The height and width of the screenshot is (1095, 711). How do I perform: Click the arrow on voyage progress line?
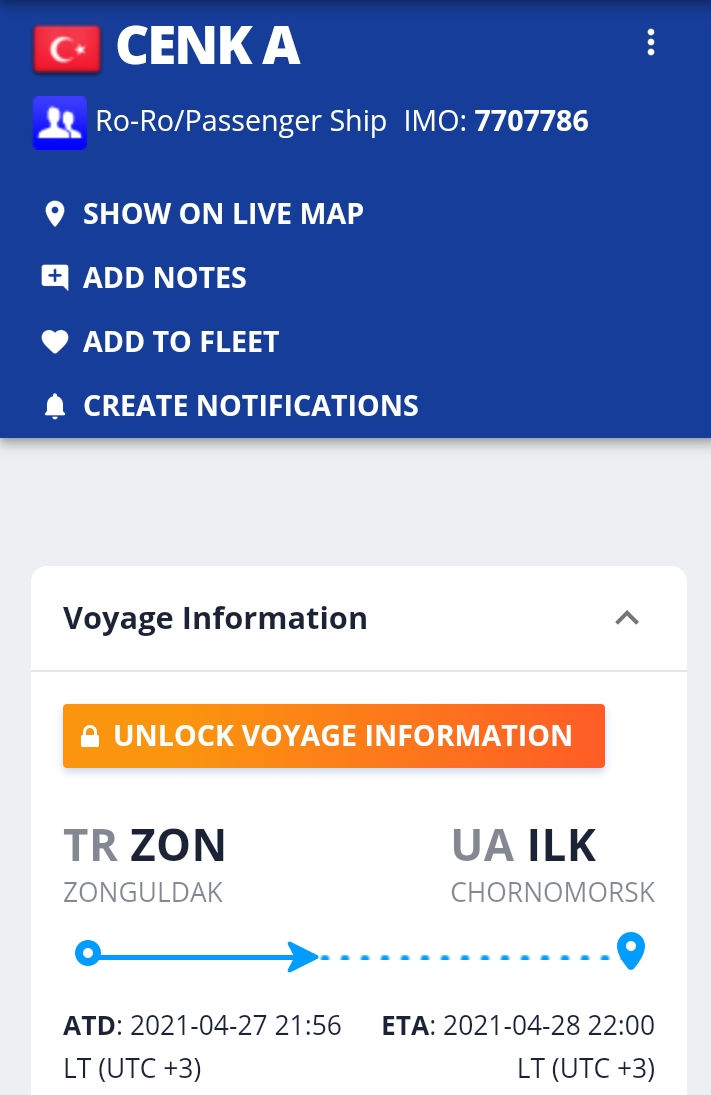[x=303, y=956]
